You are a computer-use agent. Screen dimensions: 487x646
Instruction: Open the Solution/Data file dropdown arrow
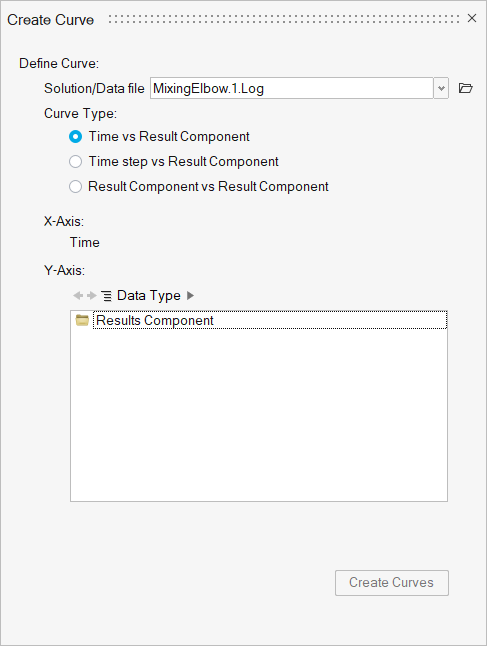[441, 88]
